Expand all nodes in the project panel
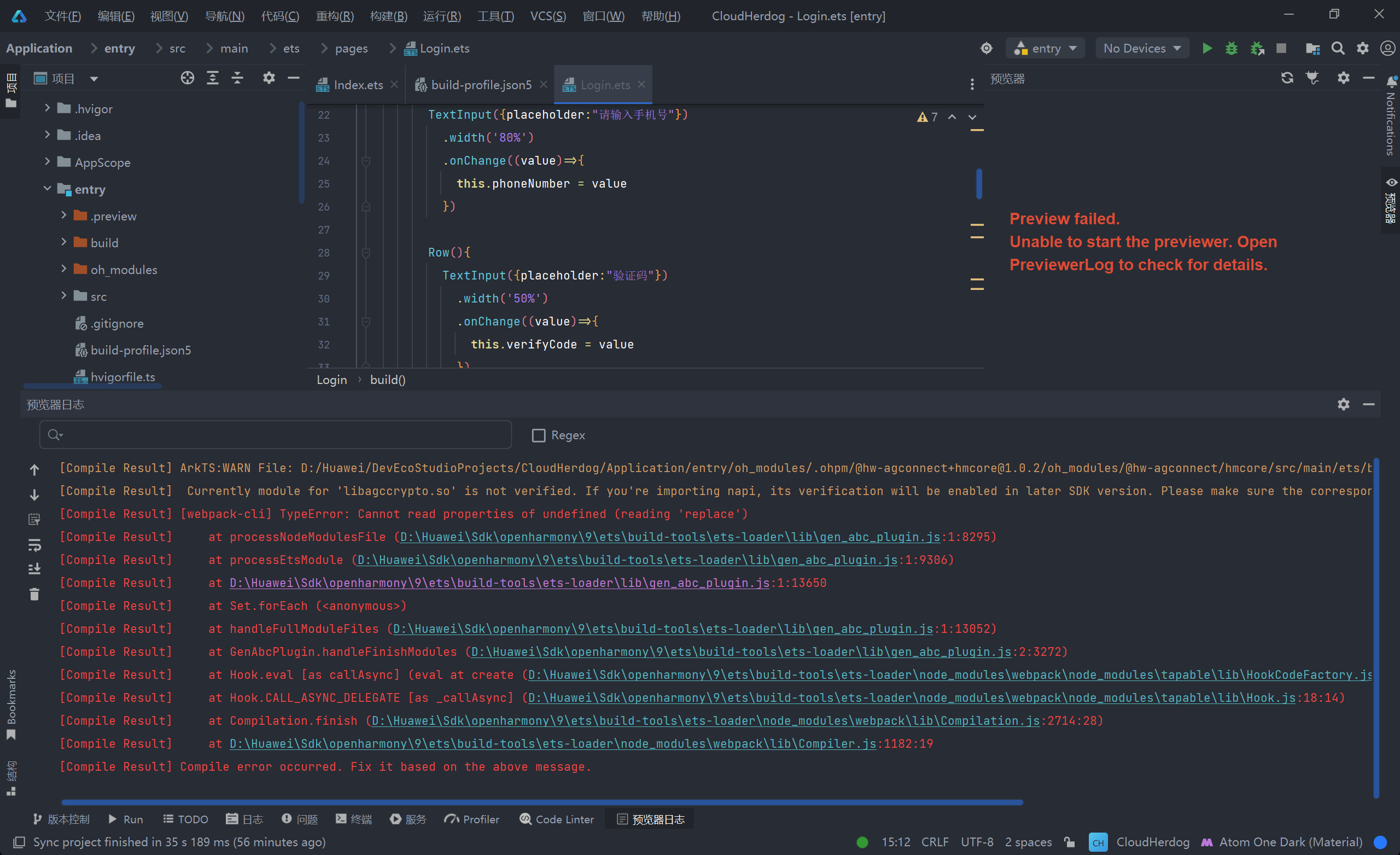 pyautogui.click(x=213, y=78)
